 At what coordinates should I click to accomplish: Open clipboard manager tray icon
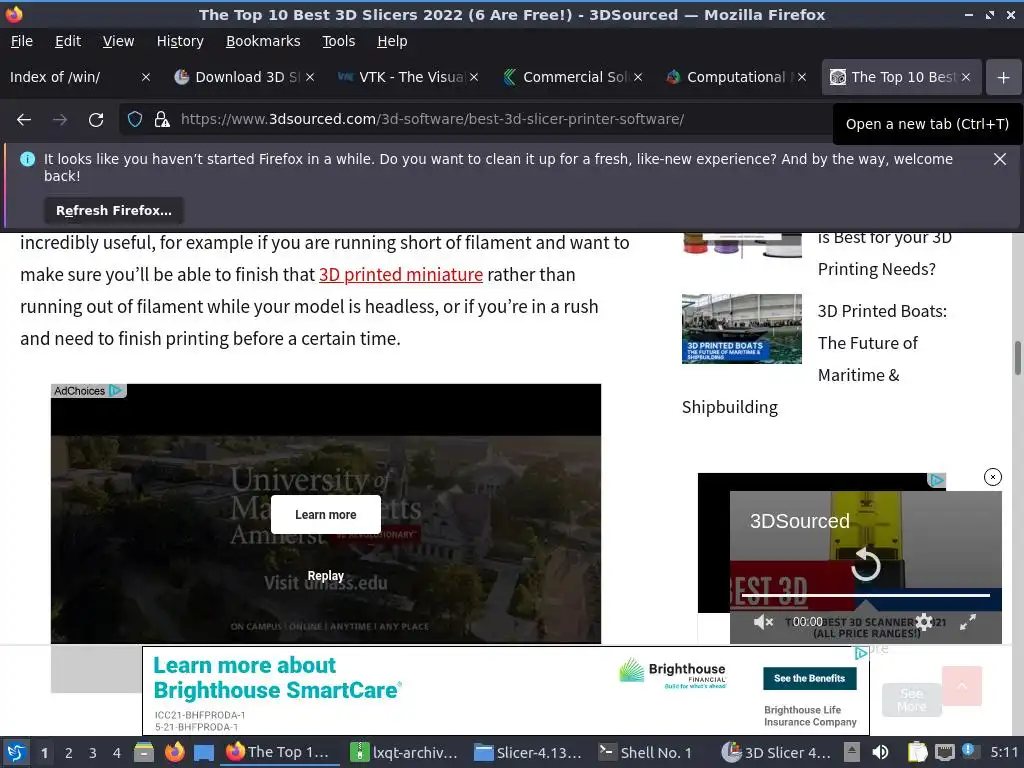point(917,752)
